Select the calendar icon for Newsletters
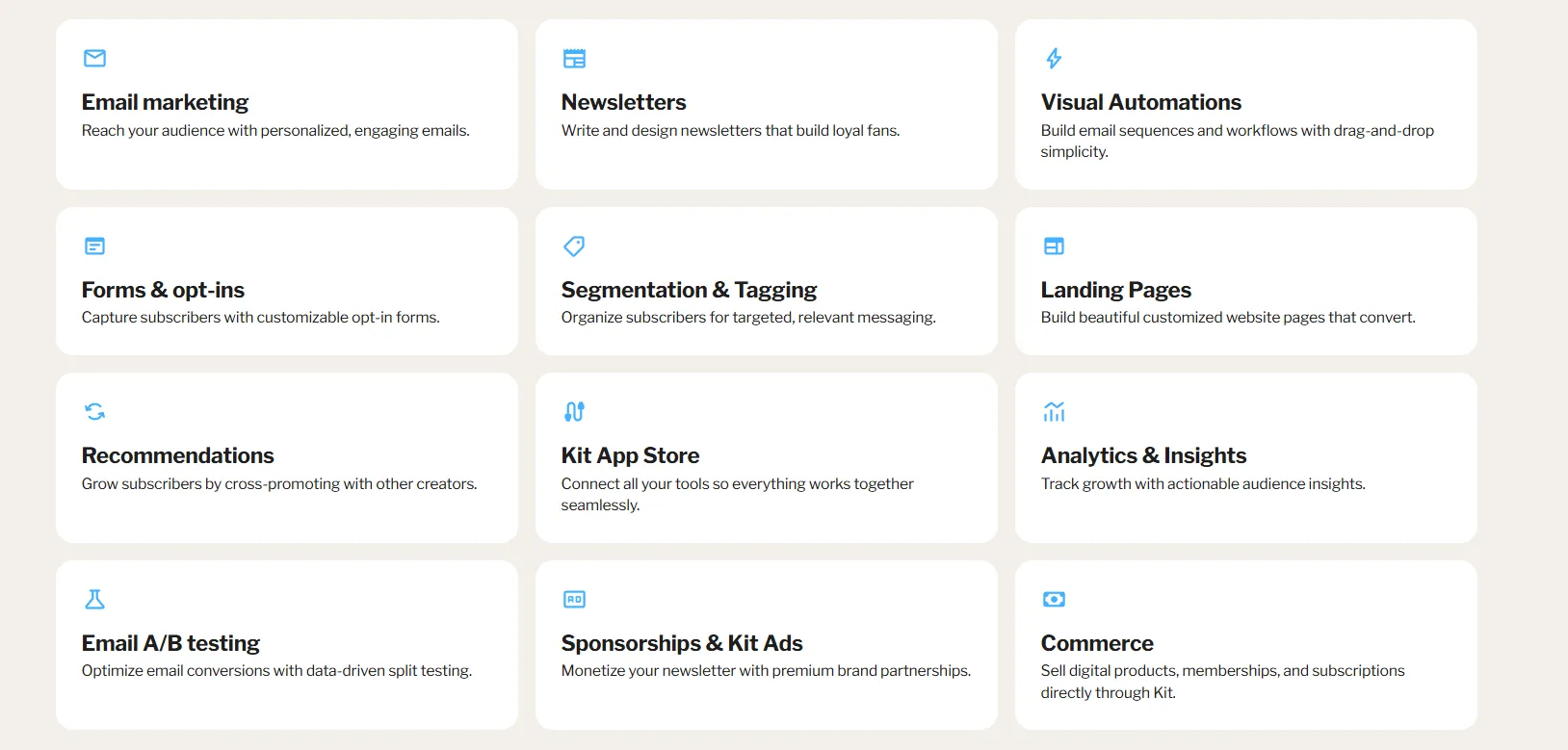The width and height of the screenshot is (1568, 750). pos(574,58)
